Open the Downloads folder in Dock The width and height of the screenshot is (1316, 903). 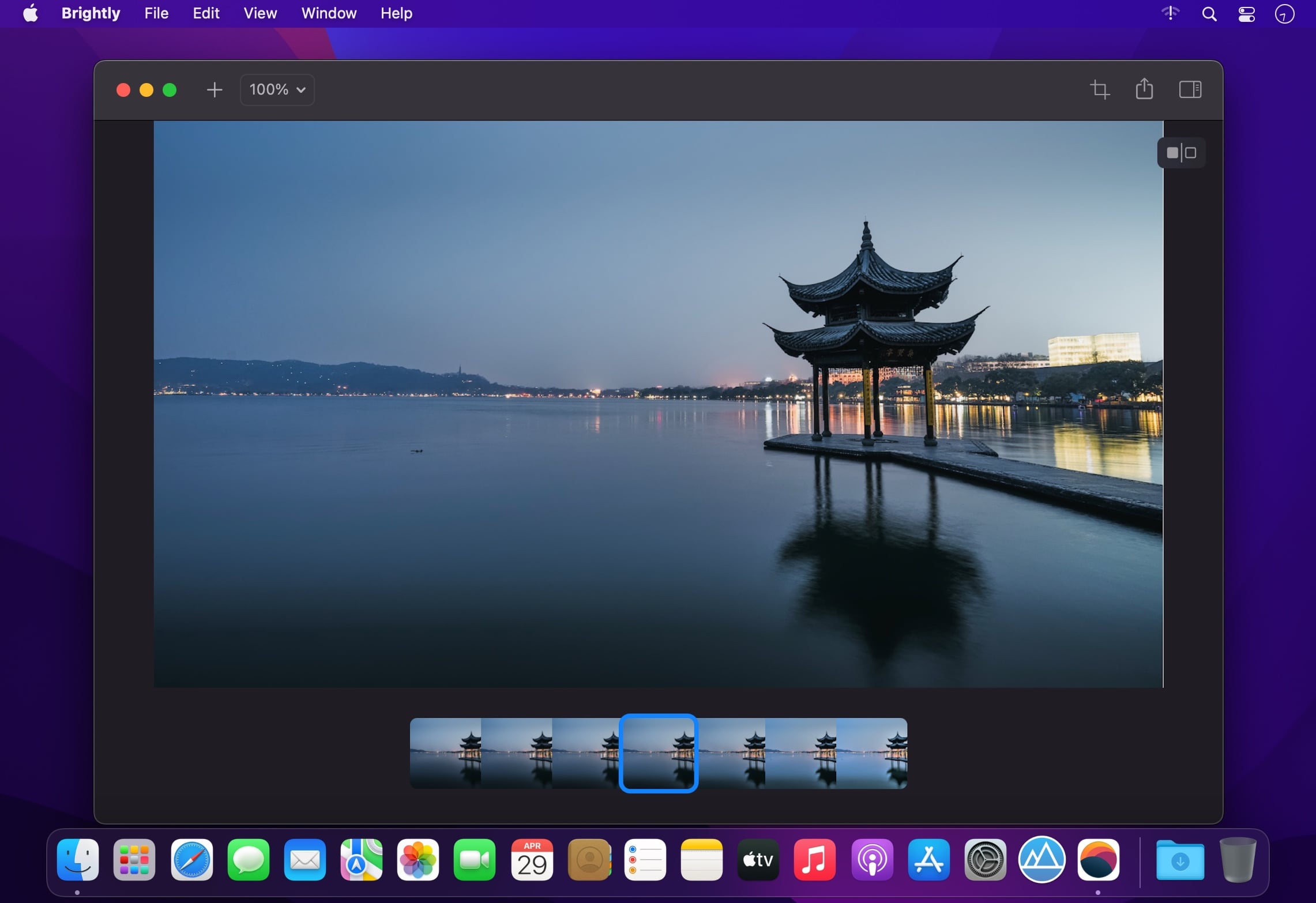[1180, 860]
